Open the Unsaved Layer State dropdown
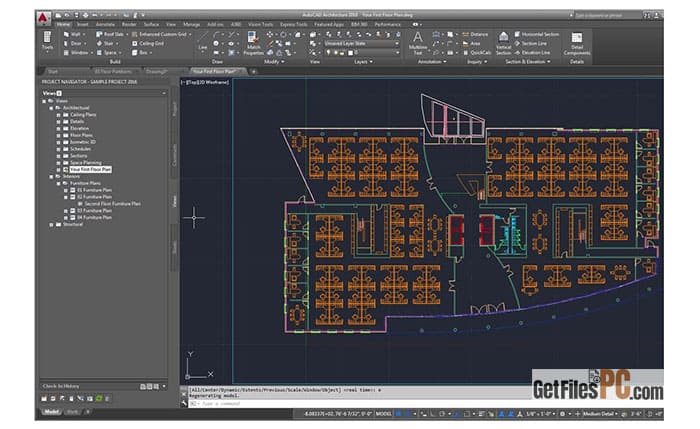700x429 pixels. [362, 43]
